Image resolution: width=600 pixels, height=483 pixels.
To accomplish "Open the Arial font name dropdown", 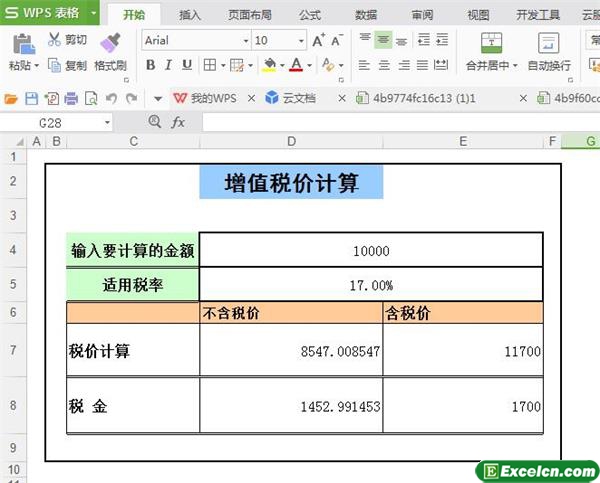I will point(246,40).
